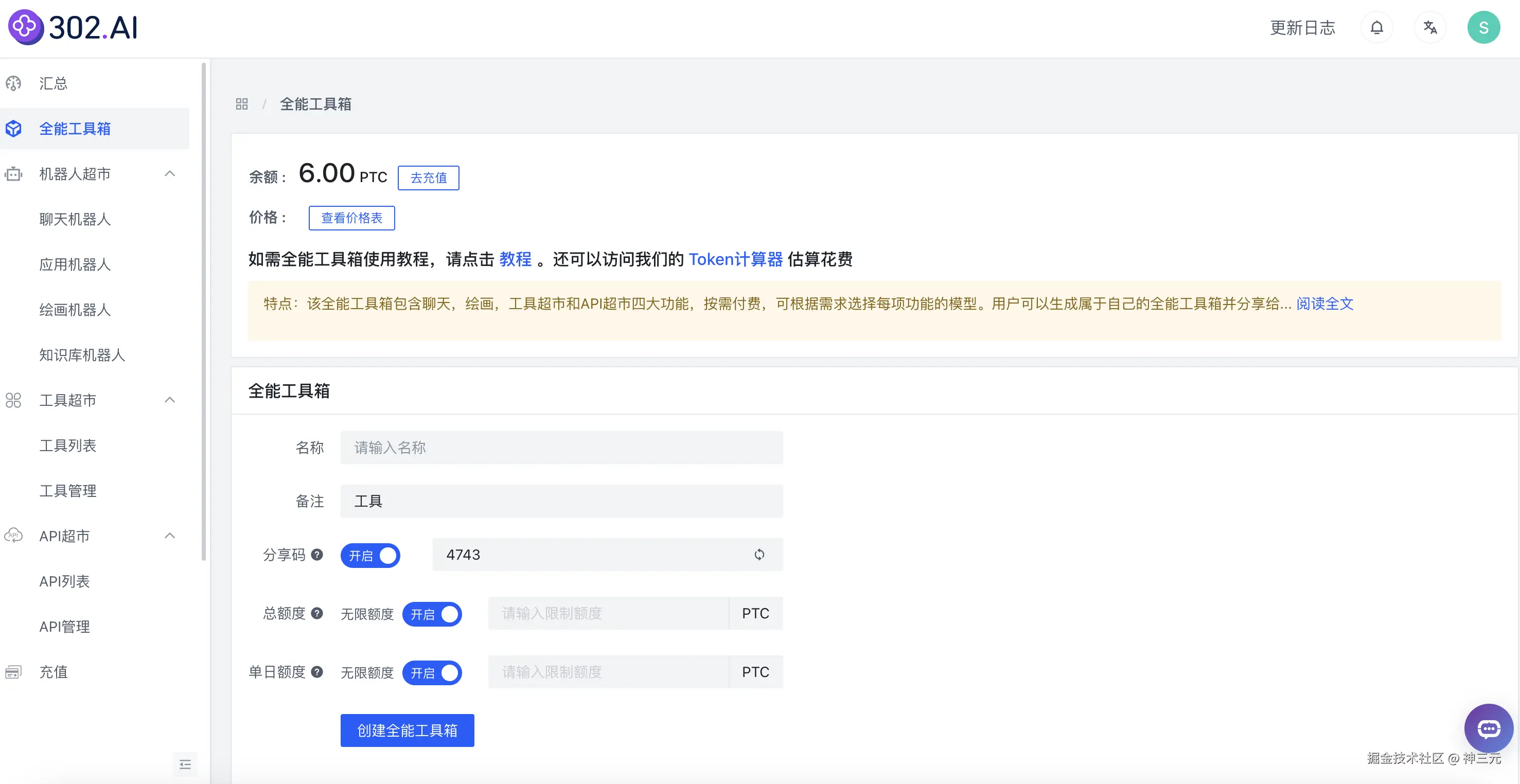This screenshot has width=1520, height=784.
Task: Collapse the API超市 menu group
Action: (170, 536)
